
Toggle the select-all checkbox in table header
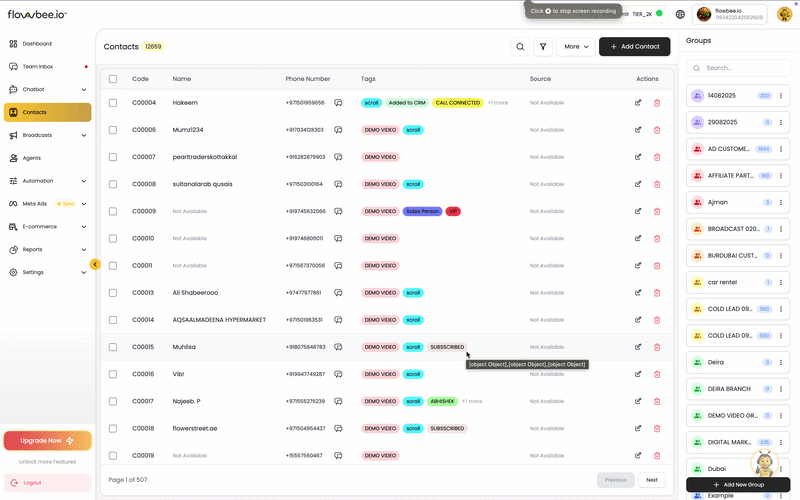[113, 78]
